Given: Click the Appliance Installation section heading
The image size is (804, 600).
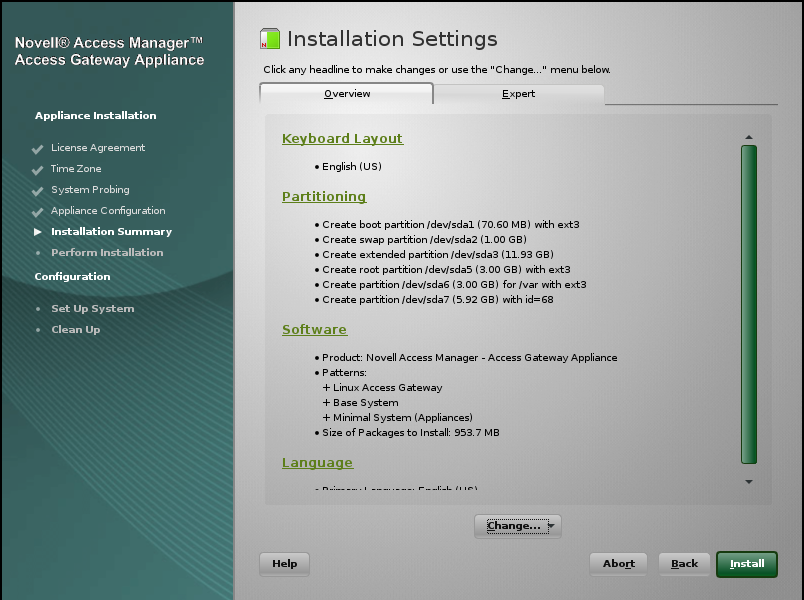Looking at the screenshot, I should pyautogui.click(x=95, y=115).
